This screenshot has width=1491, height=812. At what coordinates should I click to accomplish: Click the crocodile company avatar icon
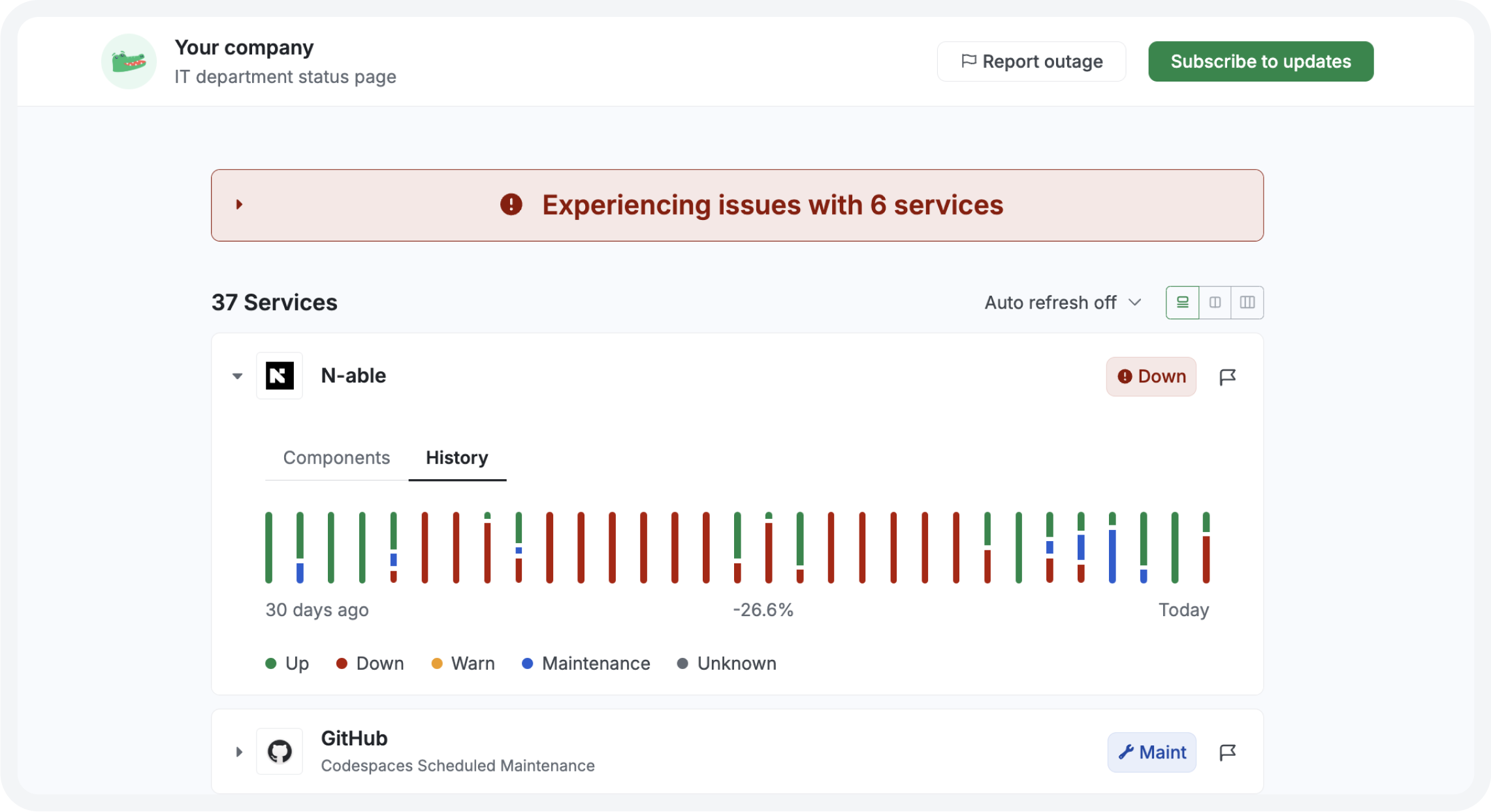pyautogui.click(x=129, y=61)
